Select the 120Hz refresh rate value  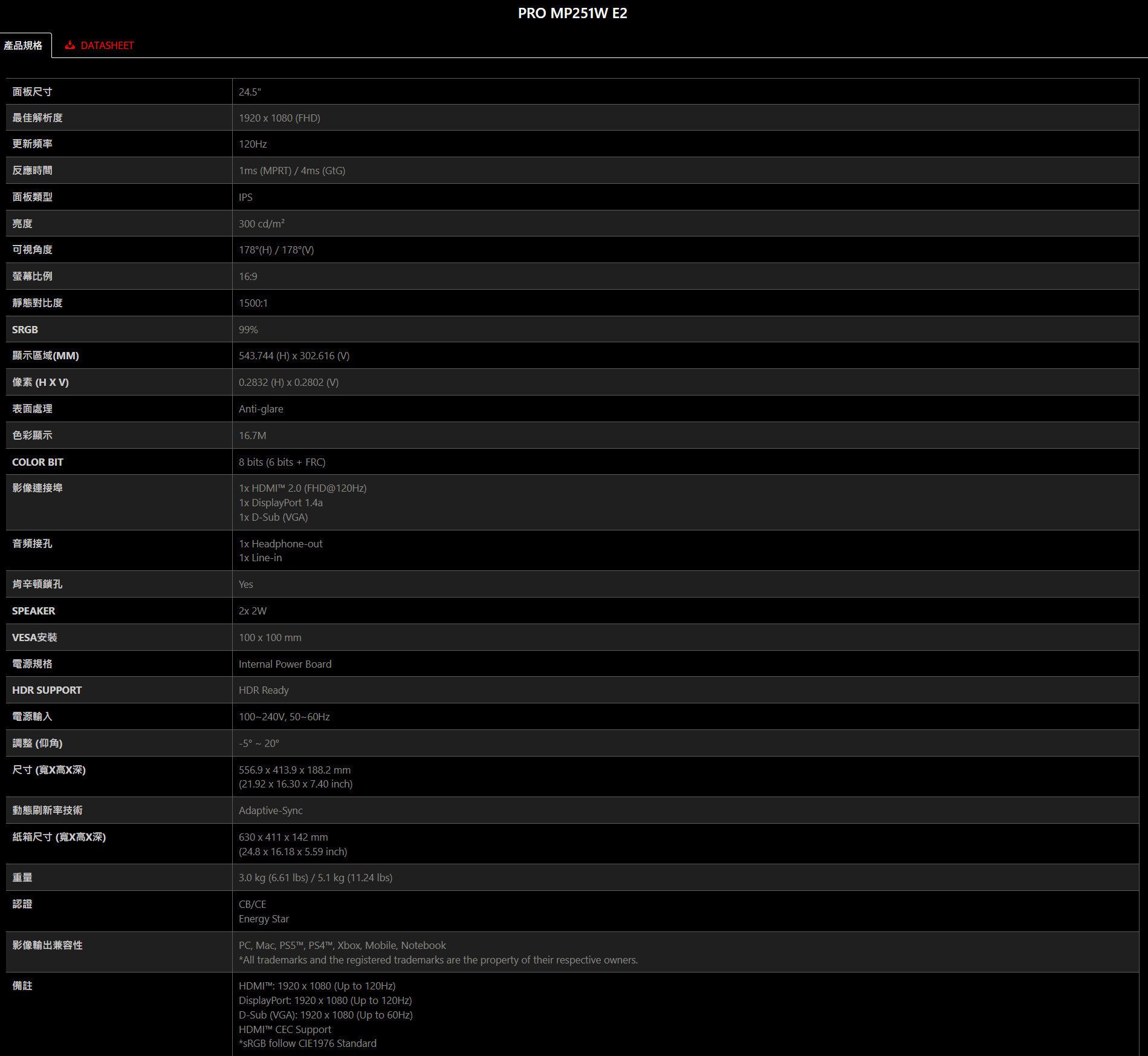coord(253,144)
